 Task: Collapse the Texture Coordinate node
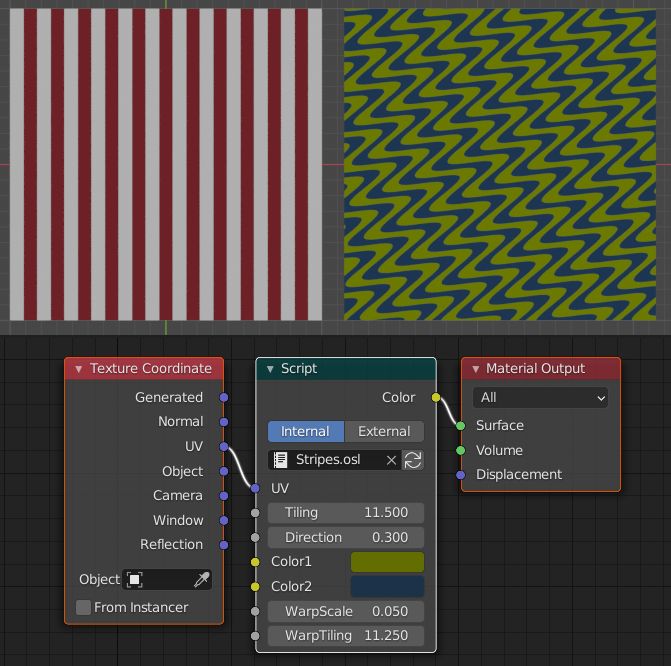(x=78, y=369)
